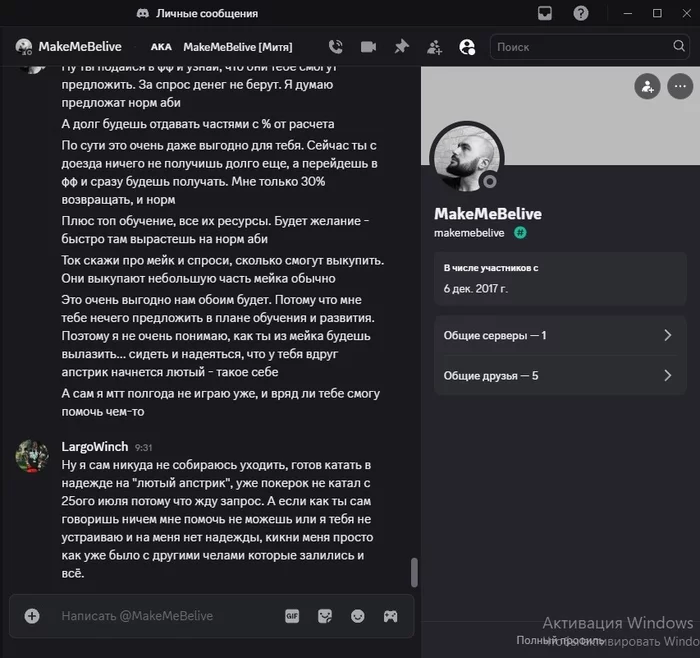Image resolution: width=700 pixels, height=658 pixels.
Task: Start a voice call with MakeMeBelive
Action: pos(335,47)
